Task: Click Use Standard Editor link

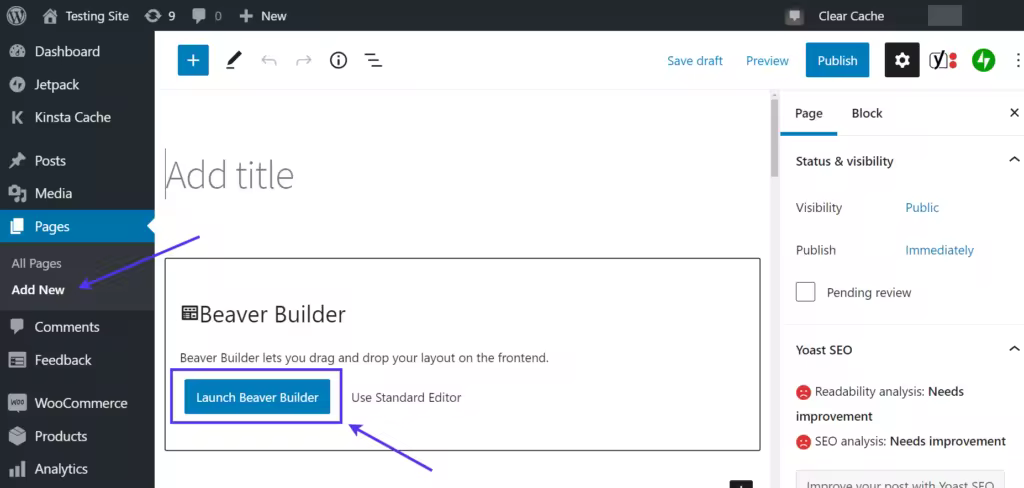Action: pyautogui.click(x=406, y=397)
